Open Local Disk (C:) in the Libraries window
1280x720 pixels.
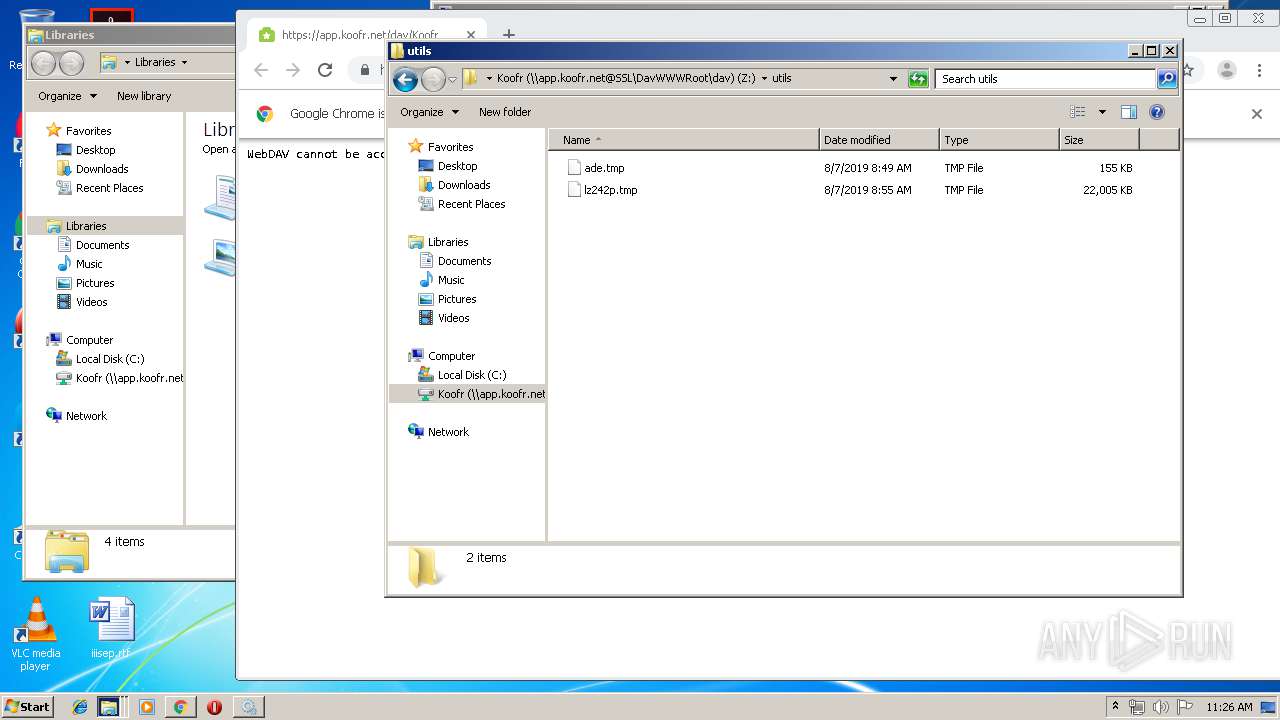[x=109, y=359]
